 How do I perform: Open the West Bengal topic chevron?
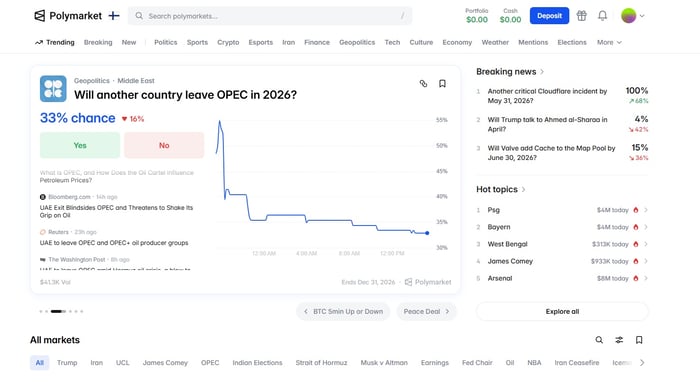coord(646,244)
